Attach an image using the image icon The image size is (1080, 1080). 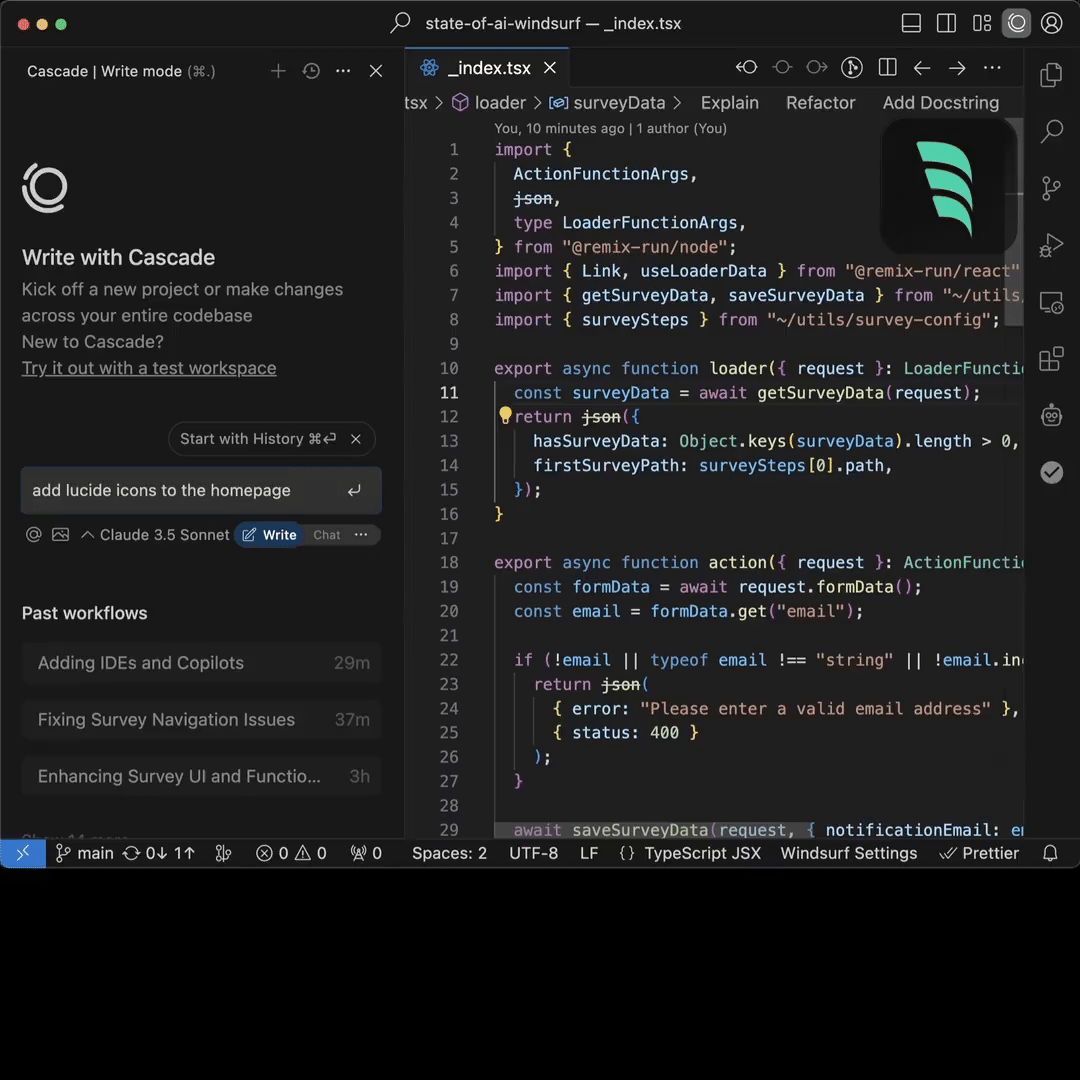[61, 535]
